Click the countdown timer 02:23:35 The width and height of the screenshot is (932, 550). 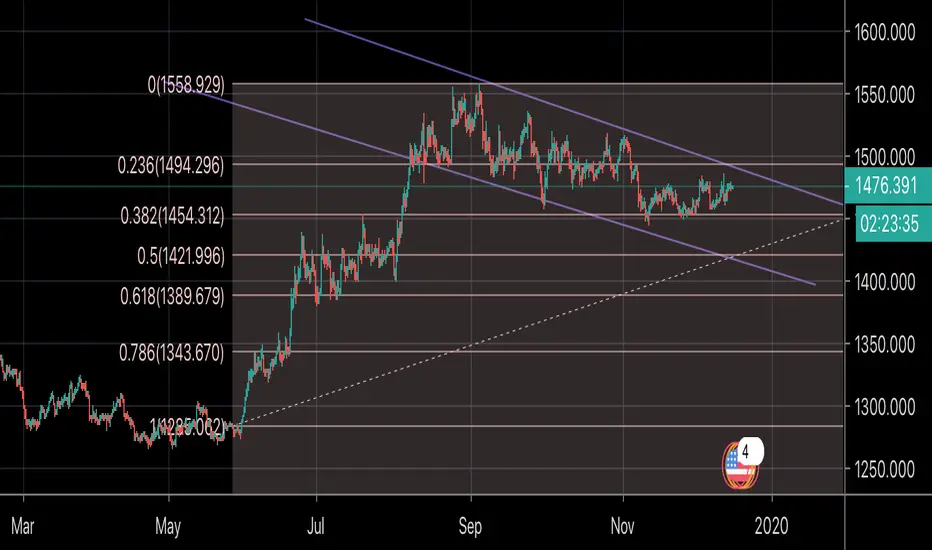tap(893, 224)
